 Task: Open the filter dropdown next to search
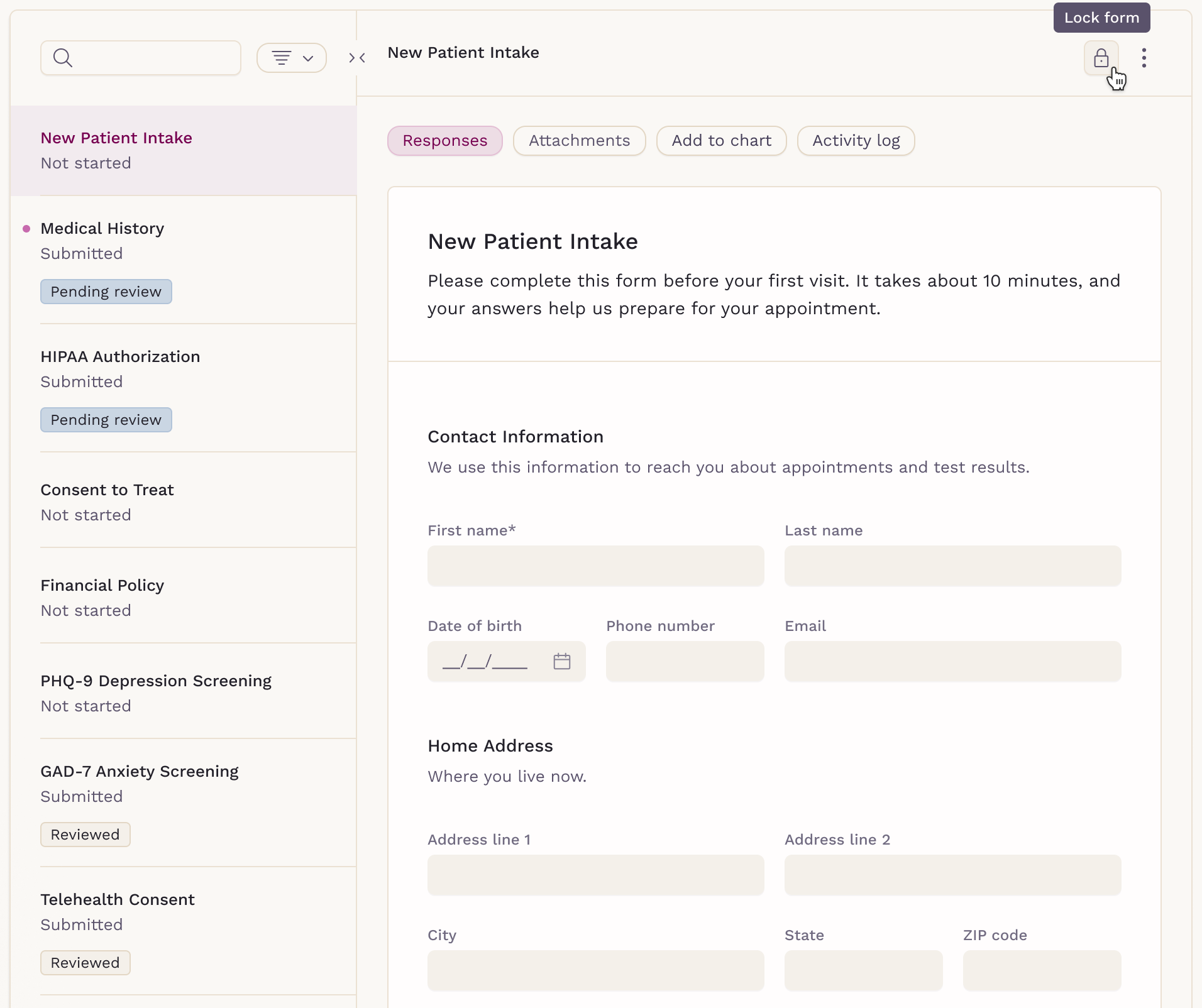pos(292,58)
